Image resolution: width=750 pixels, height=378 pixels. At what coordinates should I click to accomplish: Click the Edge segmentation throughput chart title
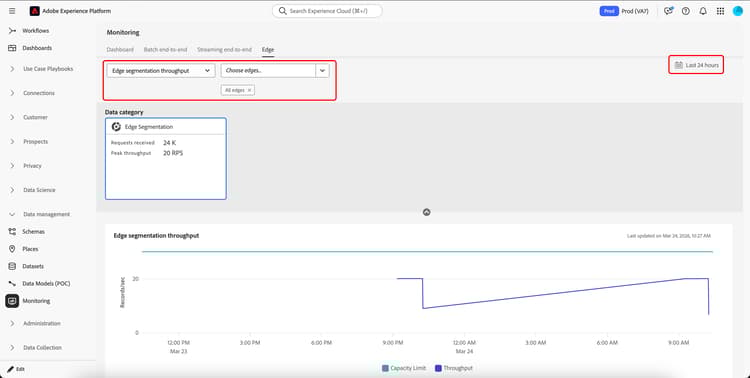click(x=156, y=235)
